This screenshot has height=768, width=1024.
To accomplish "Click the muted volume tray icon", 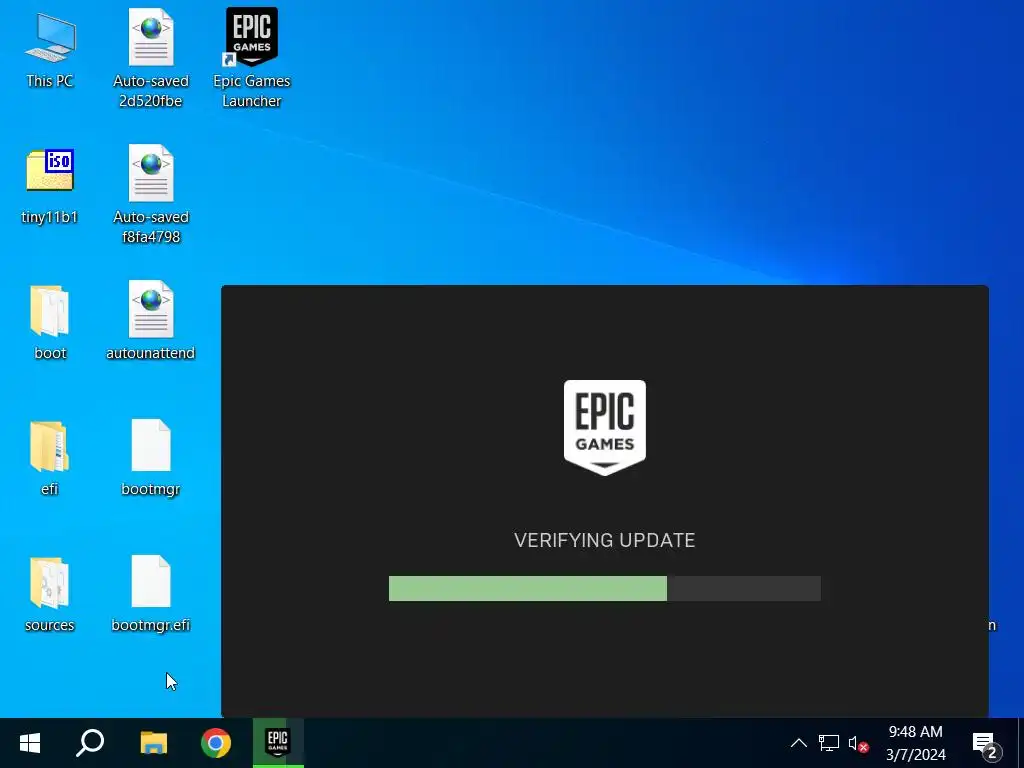I will pyautogui.click(x=858, y=743).
